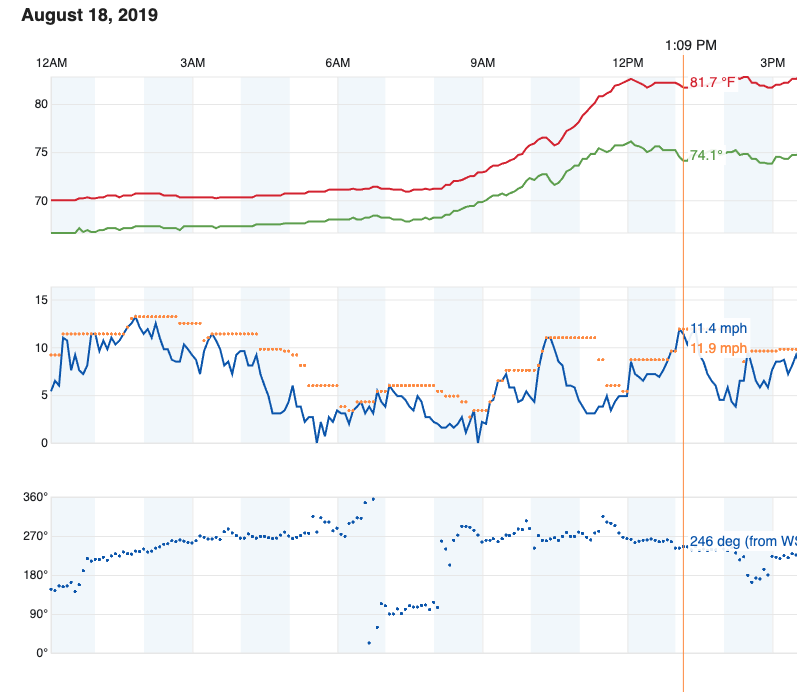This screenshot has height=692, width=797.
Task: Select the blue 11.4 mph wind speed readout
Action: [718, 328]
